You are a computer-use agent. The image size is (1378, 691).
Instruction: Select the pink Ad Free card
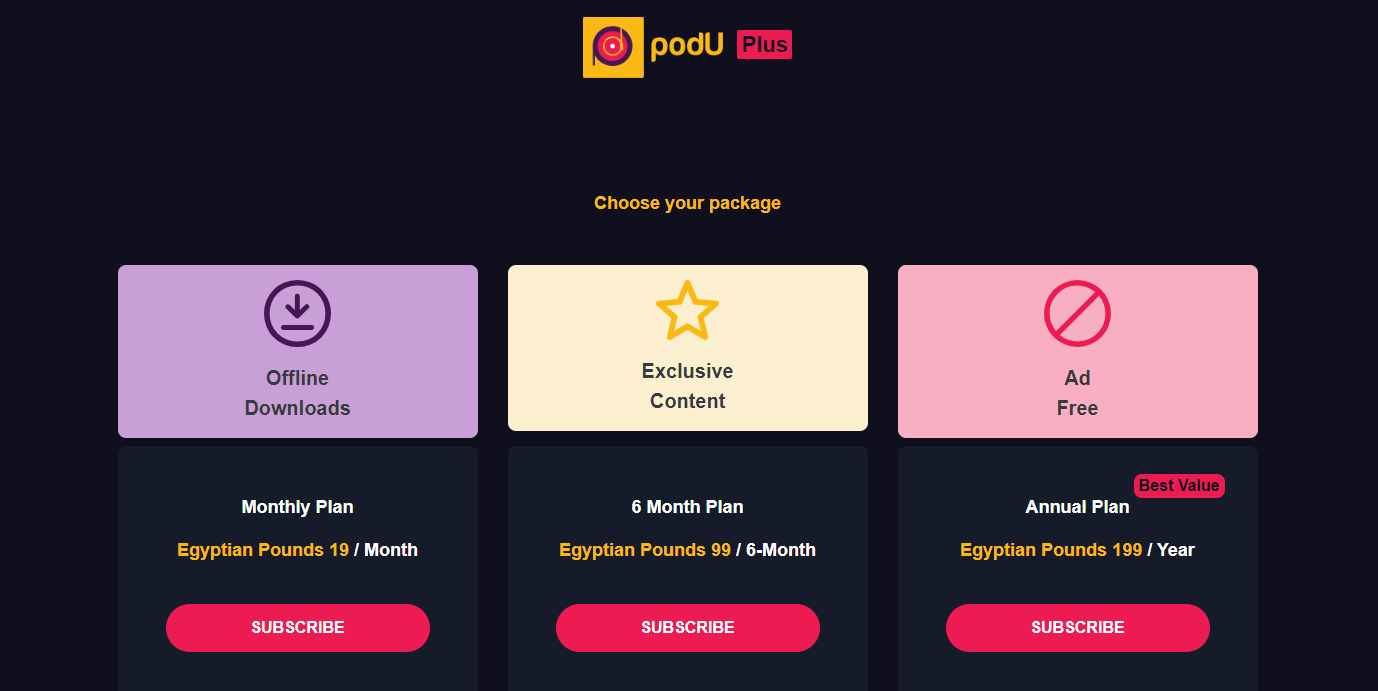(1078, 351)
